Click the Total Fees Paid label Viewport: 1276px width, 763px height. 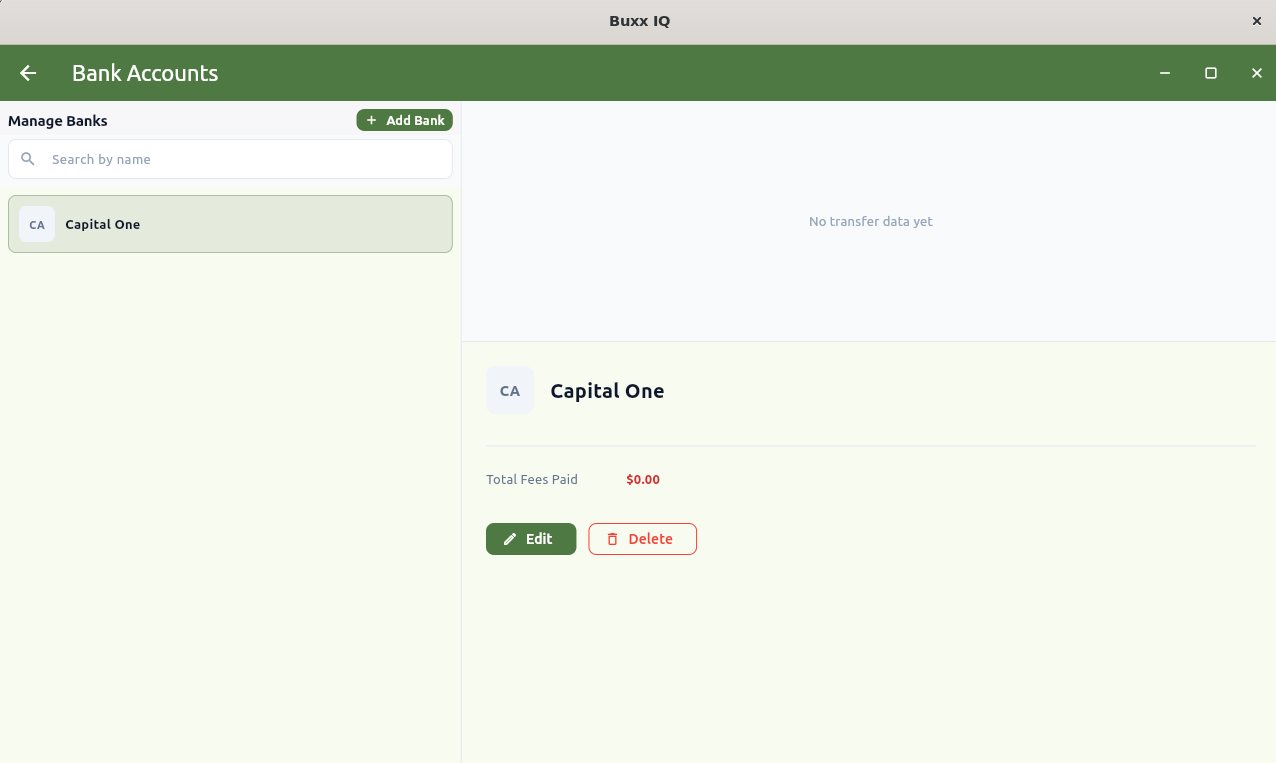pos(532,480)
